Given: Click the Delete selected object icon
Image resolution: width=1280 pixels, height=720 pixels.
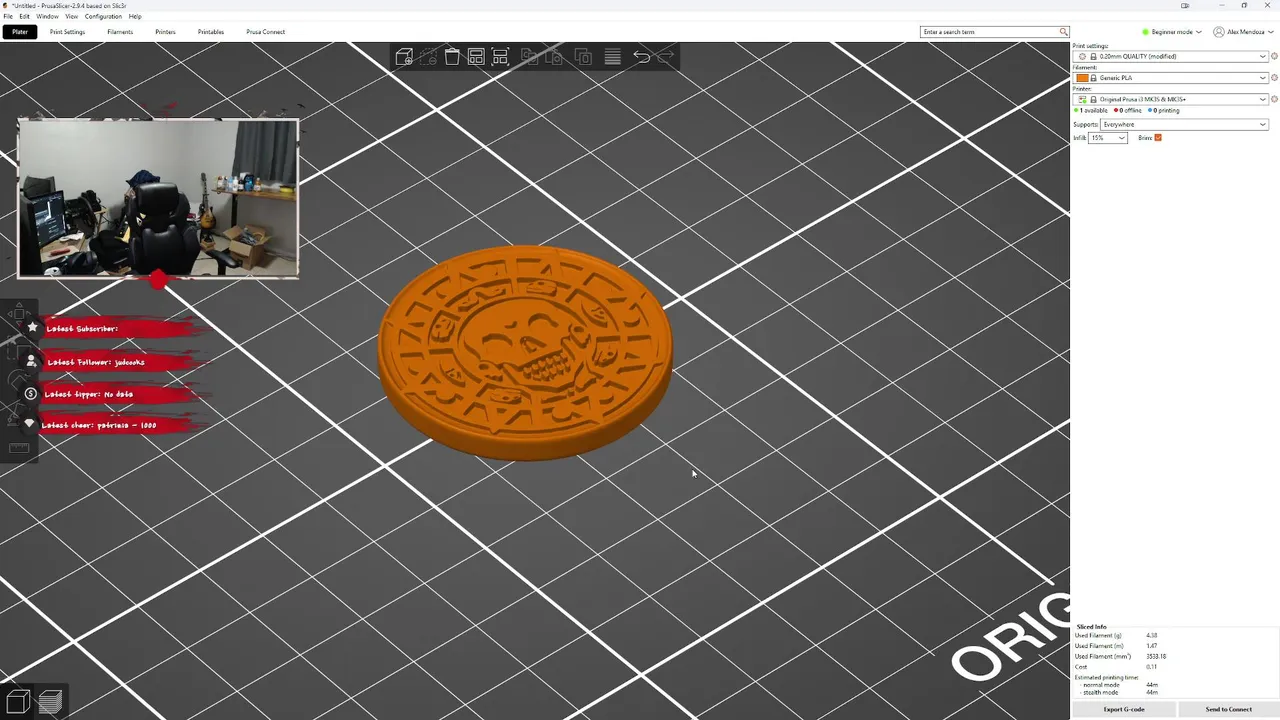Looking at the screenshot, I should (428, 57).
